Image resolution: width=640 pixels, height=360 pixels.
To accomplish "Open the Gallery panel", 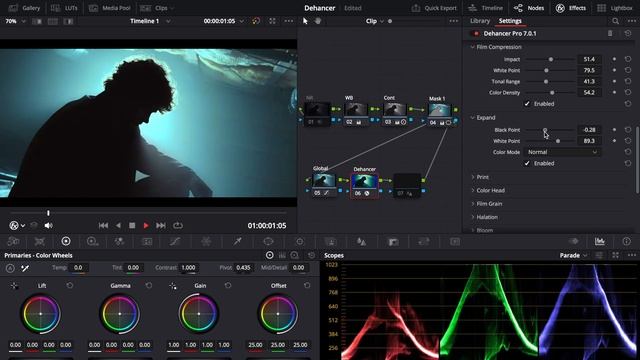I will coord(24,8).
